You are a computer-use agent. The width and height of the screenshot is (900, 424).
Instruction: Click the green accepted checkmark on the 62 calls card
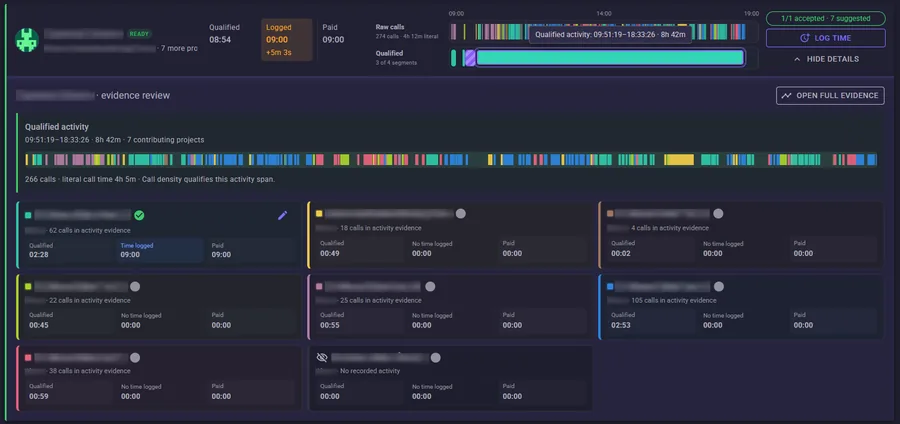(139, 215)
